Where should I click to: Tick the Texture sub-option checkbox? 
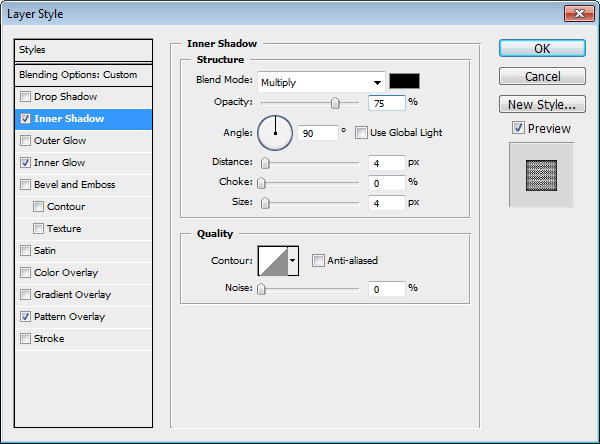coord(38,229)
